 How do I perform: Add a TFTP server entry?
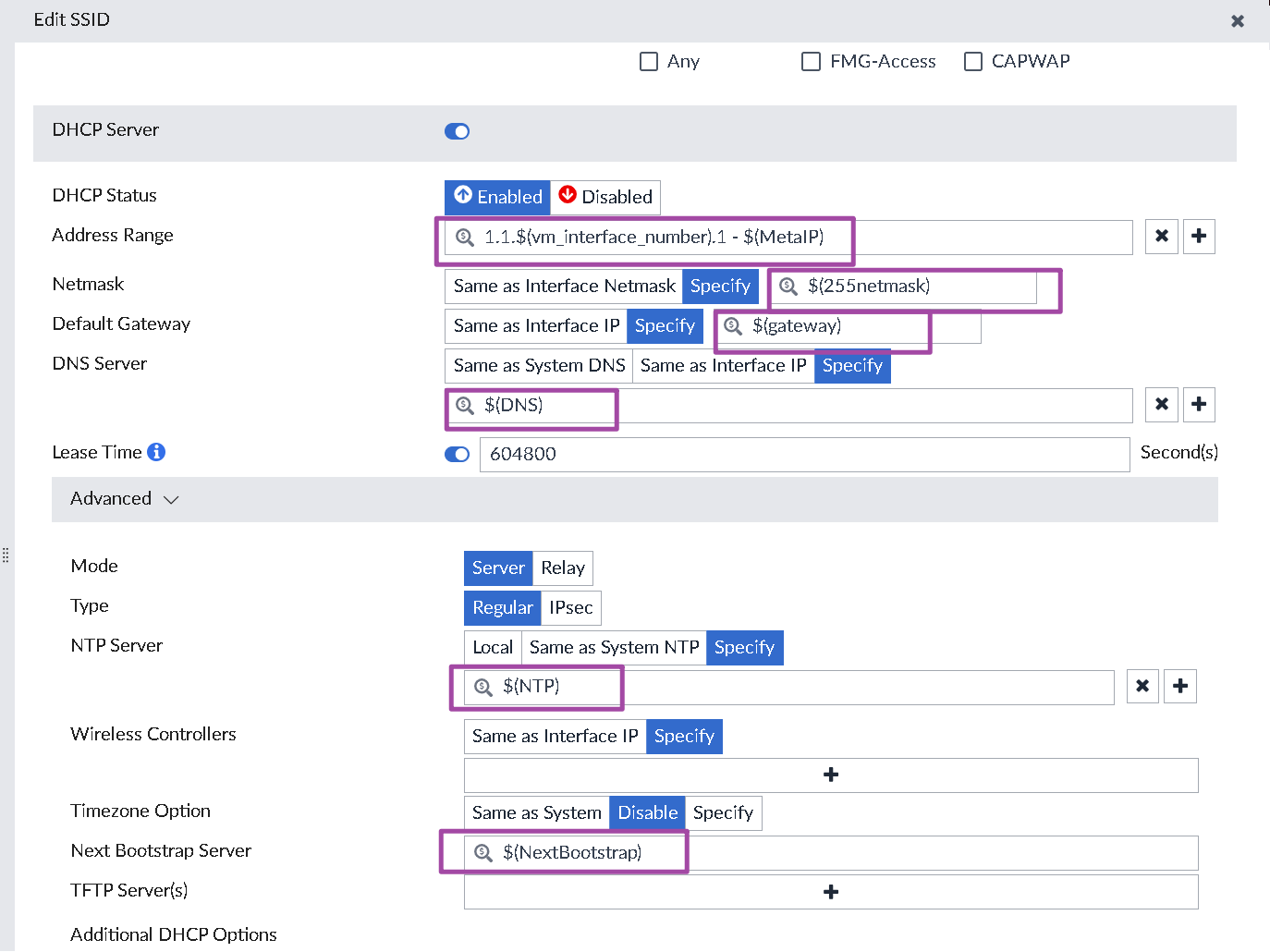pyautogui.click(x=830, y=891)
